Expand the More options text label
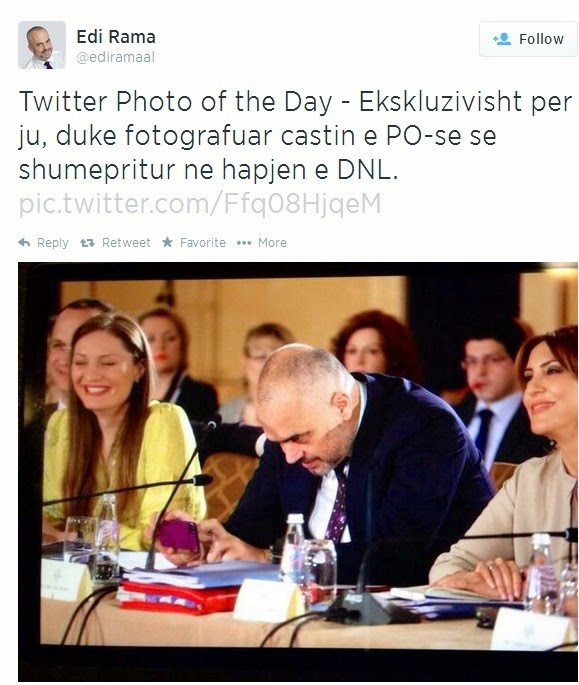This screenshot has width=579, height=685. [272, 243]
